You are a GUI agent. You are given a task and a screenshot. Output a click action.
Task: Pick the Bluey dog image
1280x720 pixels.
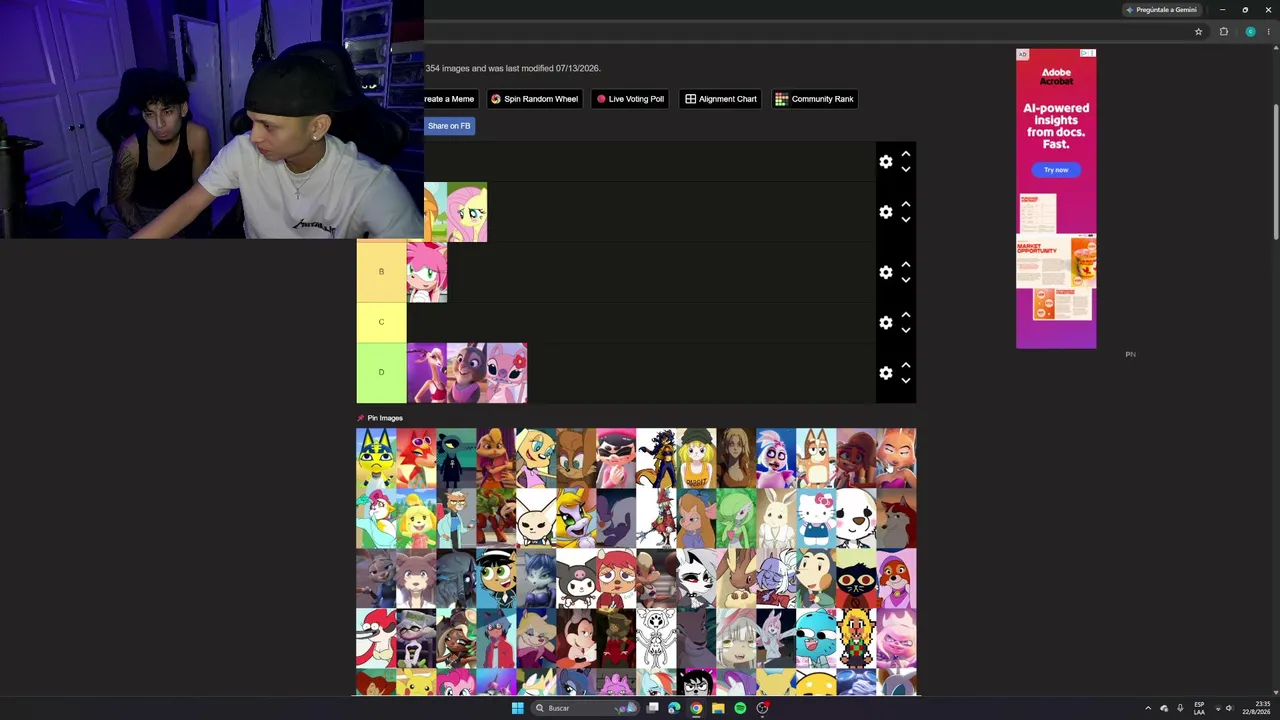[816, 458]
